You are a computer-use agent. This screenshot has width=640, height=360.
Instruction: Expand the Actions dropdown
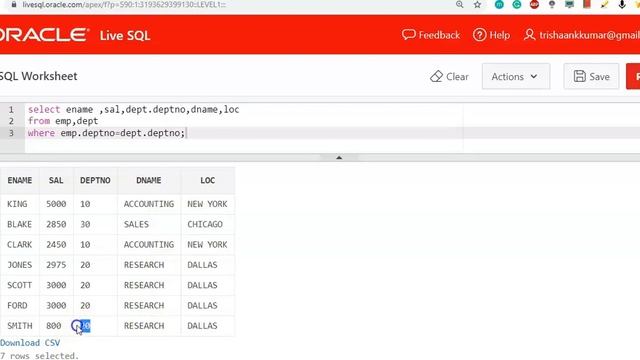tap(516, 76)
